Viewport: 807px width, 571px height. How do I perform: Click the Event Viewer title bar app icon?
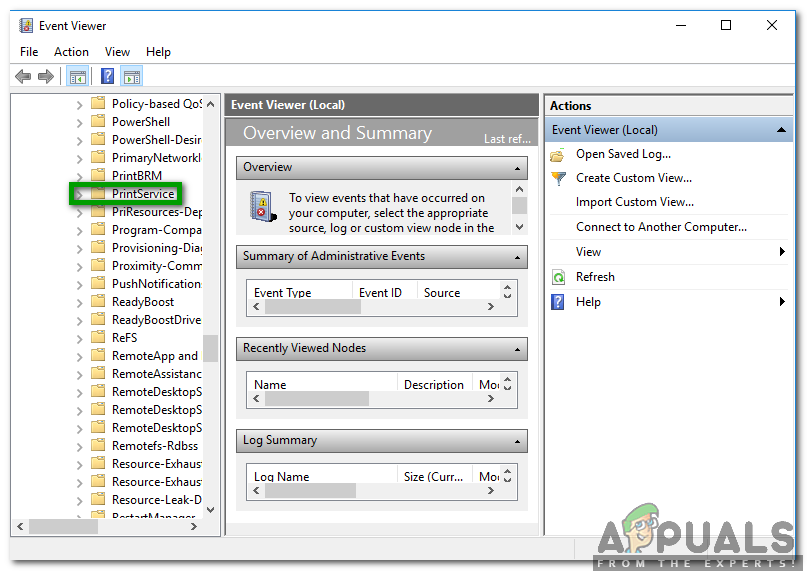(x=26, y=26)
